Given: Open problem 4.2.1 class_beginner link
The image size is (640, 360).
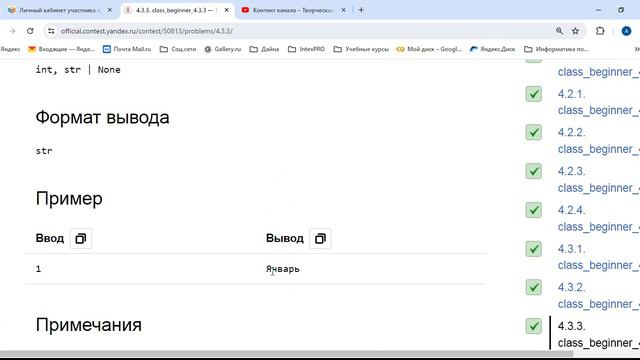Looking at the screenshot, I should click(x=598, y=102).
